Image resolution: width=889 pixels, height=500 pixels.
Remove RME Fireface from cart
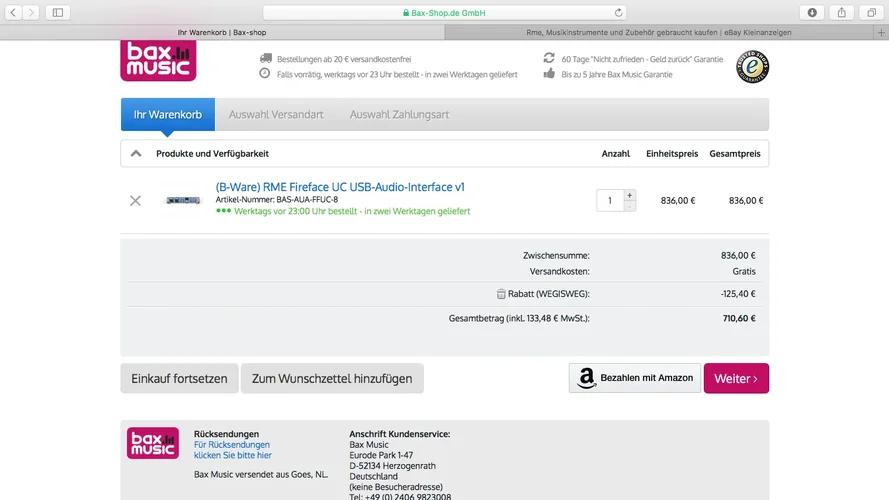[x=135, y=201]
